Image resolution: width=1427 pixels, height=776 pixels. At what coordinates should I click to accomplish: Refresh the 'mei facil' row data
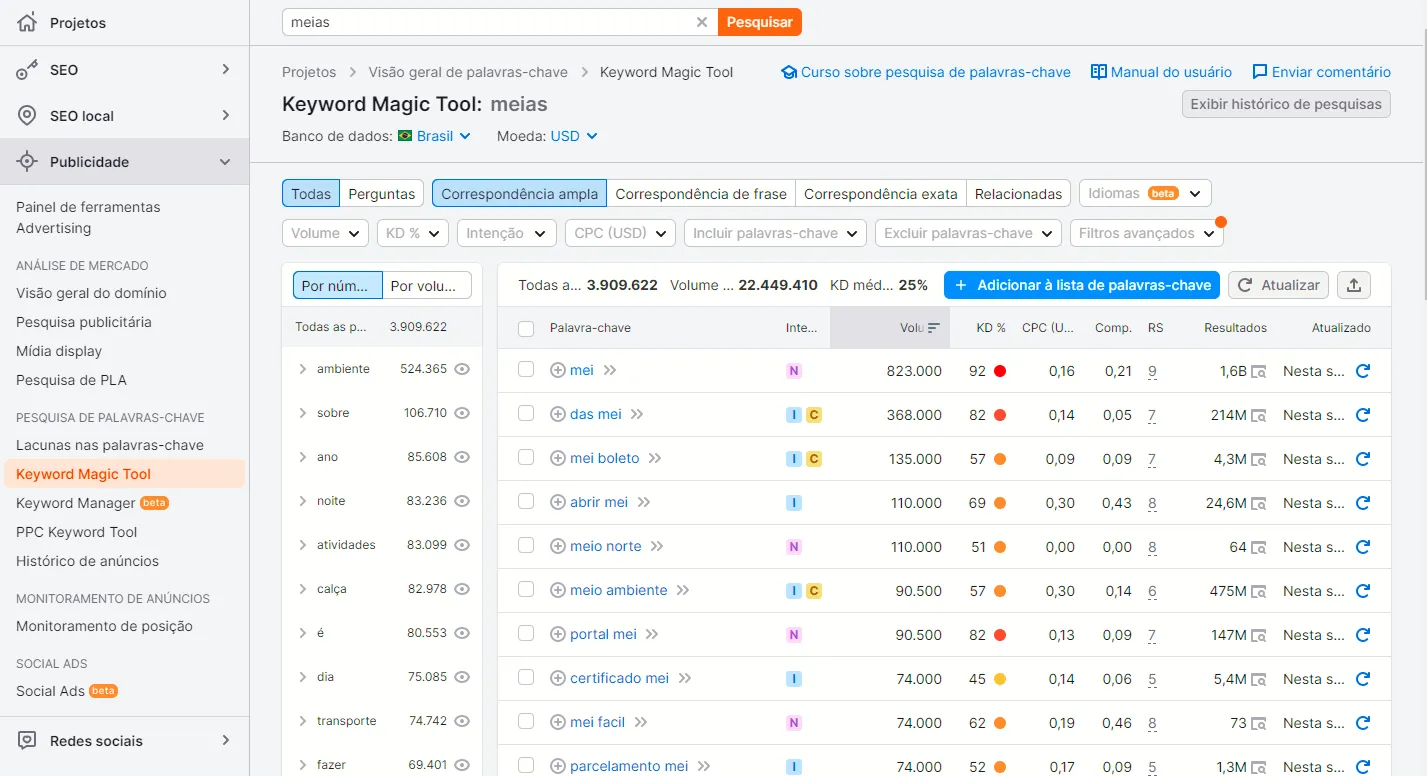point(1362,723)
